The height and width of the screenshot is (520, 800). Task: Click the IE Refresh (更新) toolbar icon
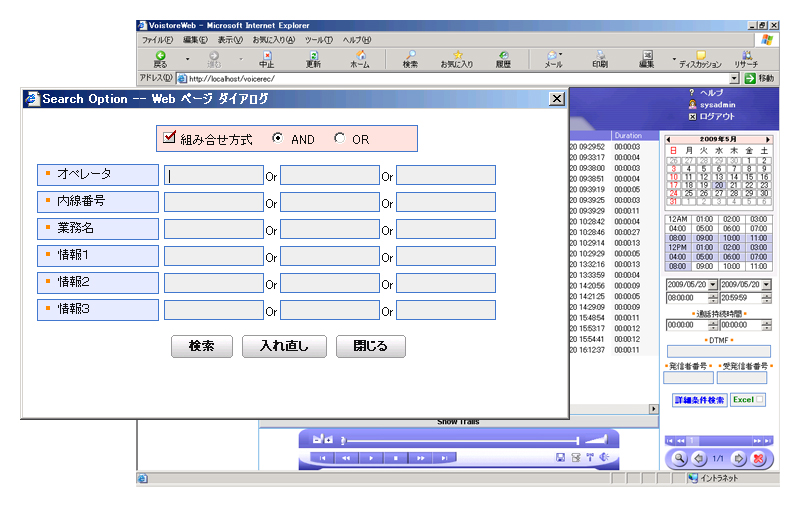pos(313,58)
